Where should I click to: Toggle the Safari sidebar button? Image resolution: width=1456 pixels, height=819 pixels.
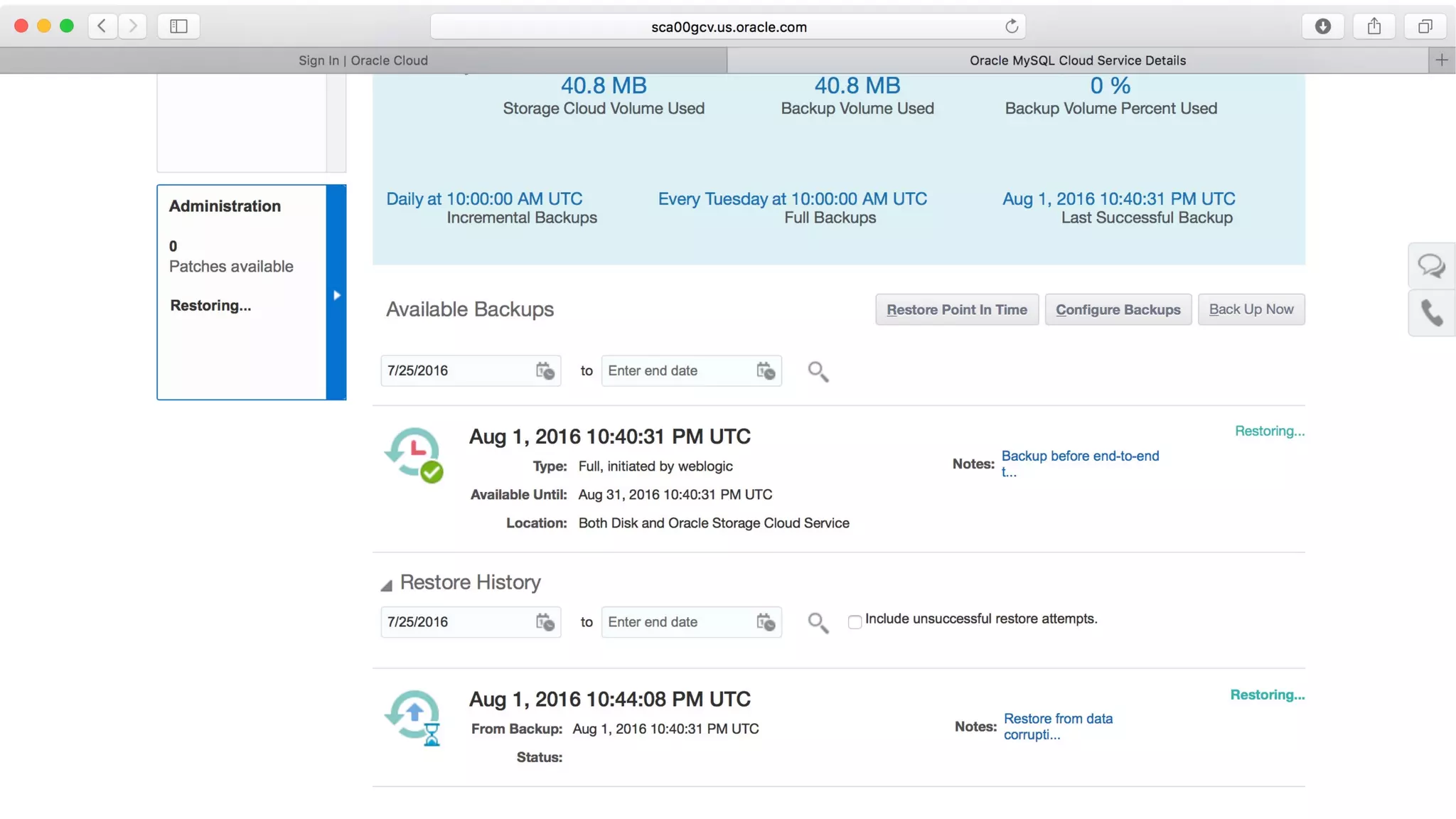pos(178,27)
